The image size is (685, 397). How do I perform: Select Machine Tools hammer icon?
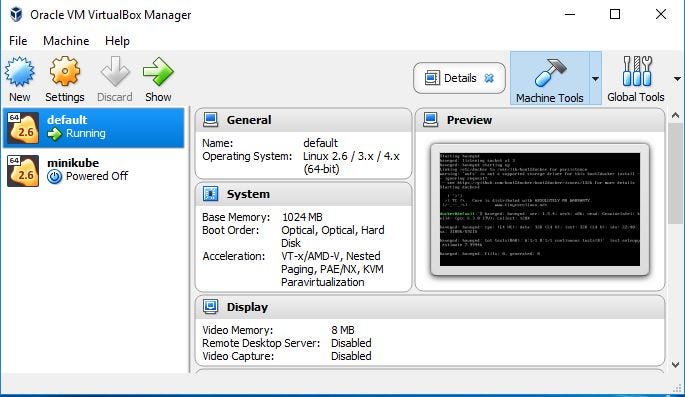click(550, 72)
